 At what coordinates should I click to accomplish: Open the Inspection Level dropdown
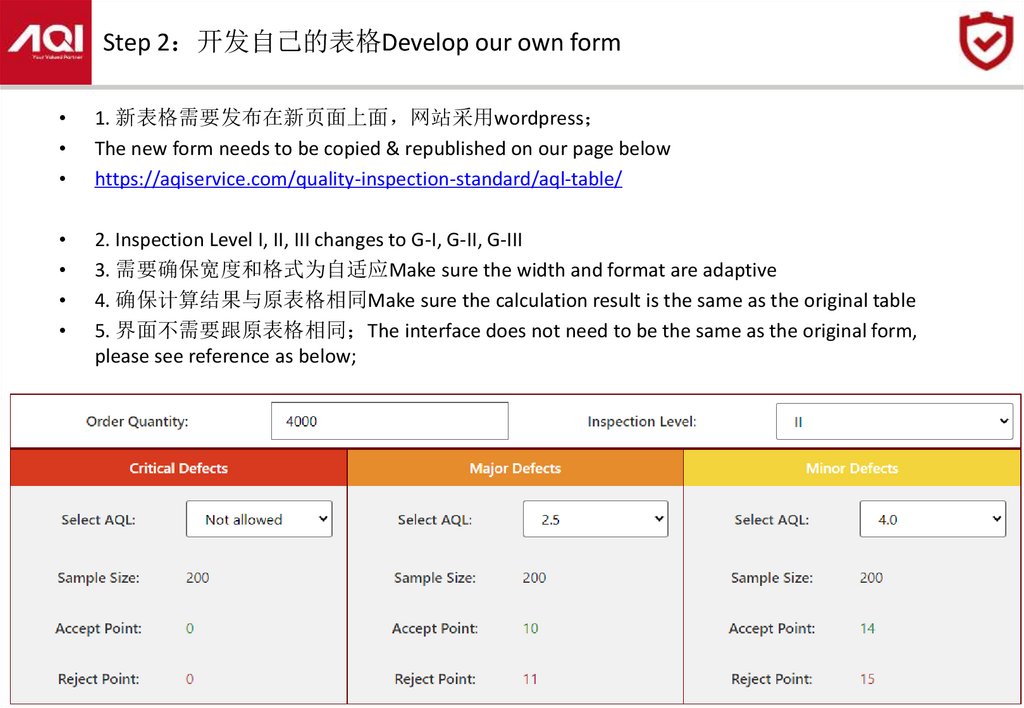[894, 422]
